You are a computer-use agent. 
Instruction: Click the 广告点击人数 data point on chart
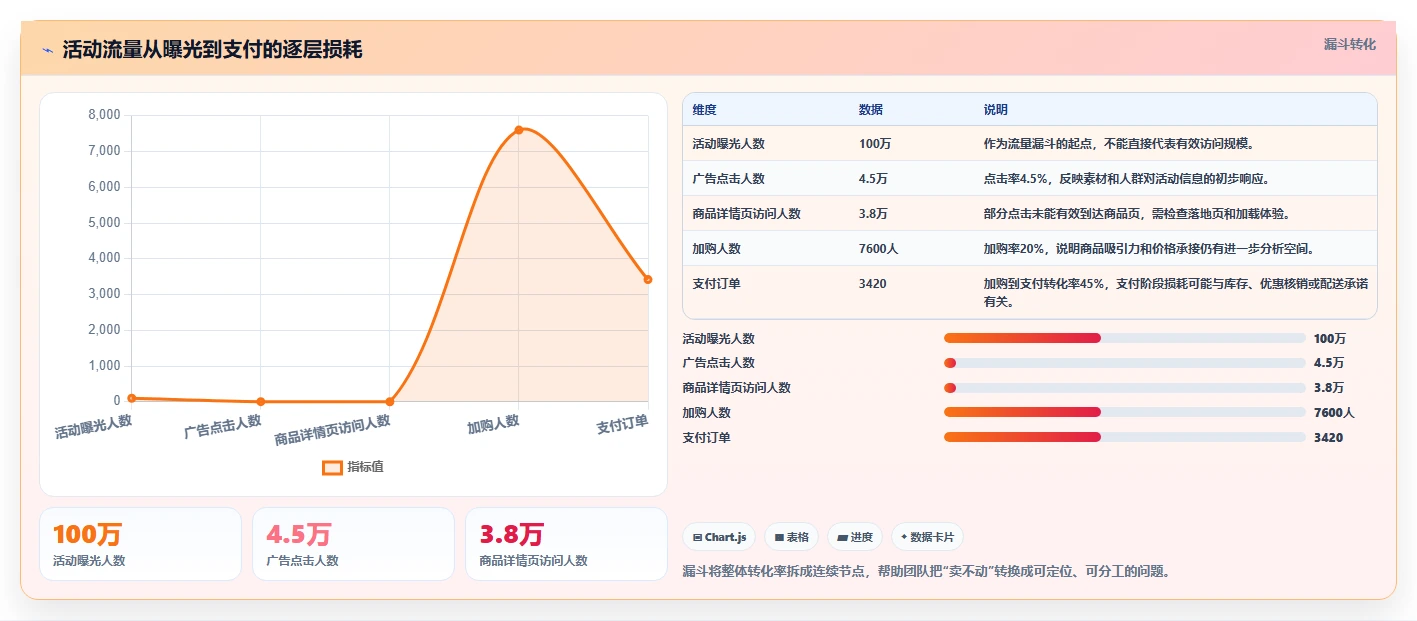(260, 401)
